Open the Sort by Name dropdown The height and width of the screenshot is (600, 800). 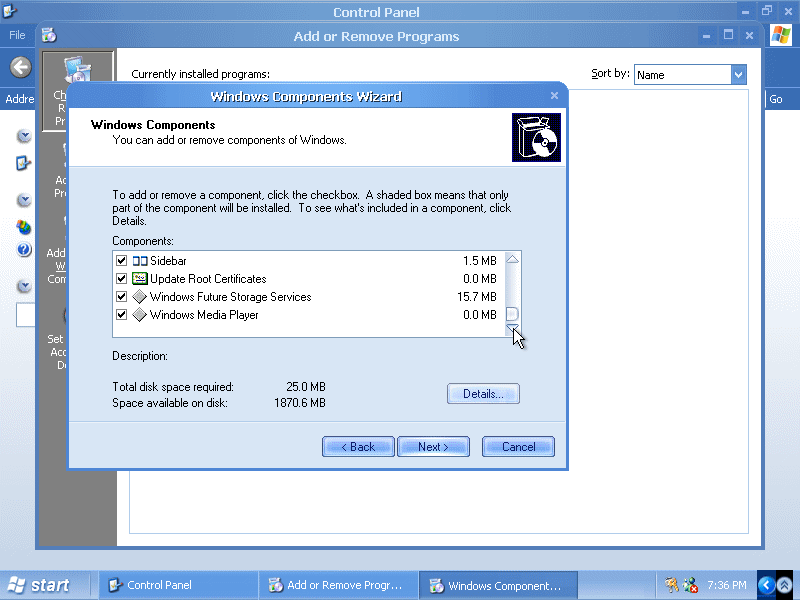pyautogui.click(x=738, y=75)
